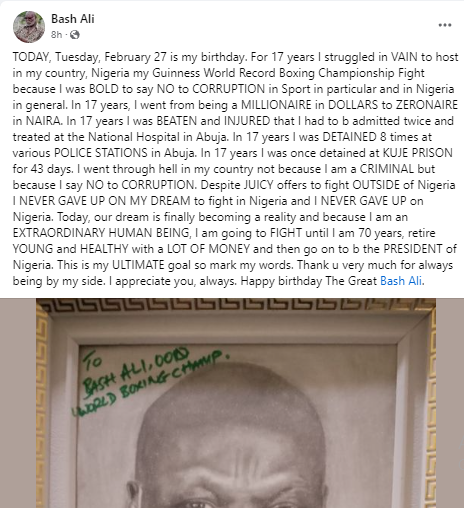Image resolution: width=464 pixels, height=508 pixels.
Task: Click the gold patterned left frame edge
Action: [x=42, y=409]
